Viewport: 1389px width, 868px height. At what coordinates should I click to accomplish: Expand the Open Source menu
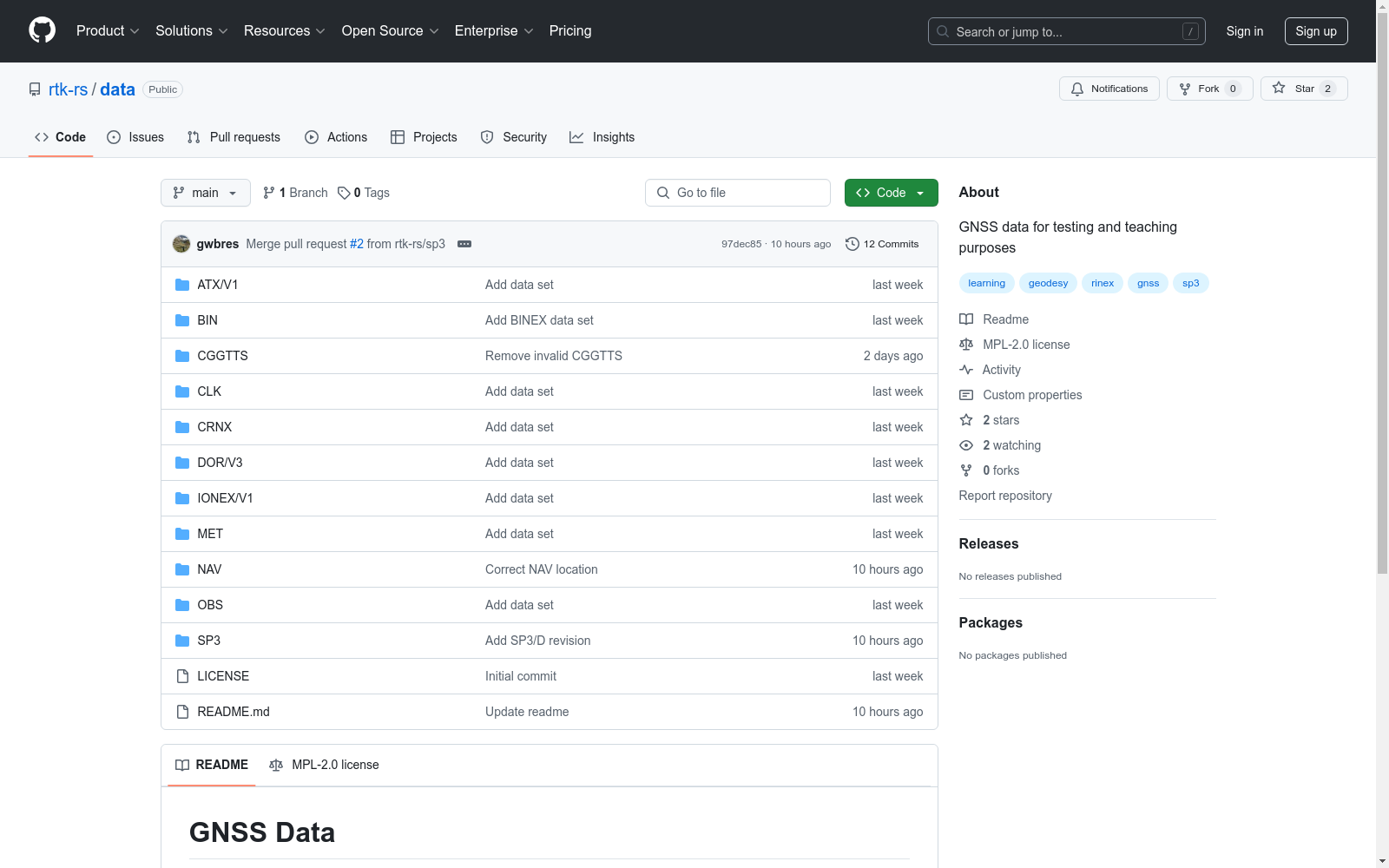(391, 30)
